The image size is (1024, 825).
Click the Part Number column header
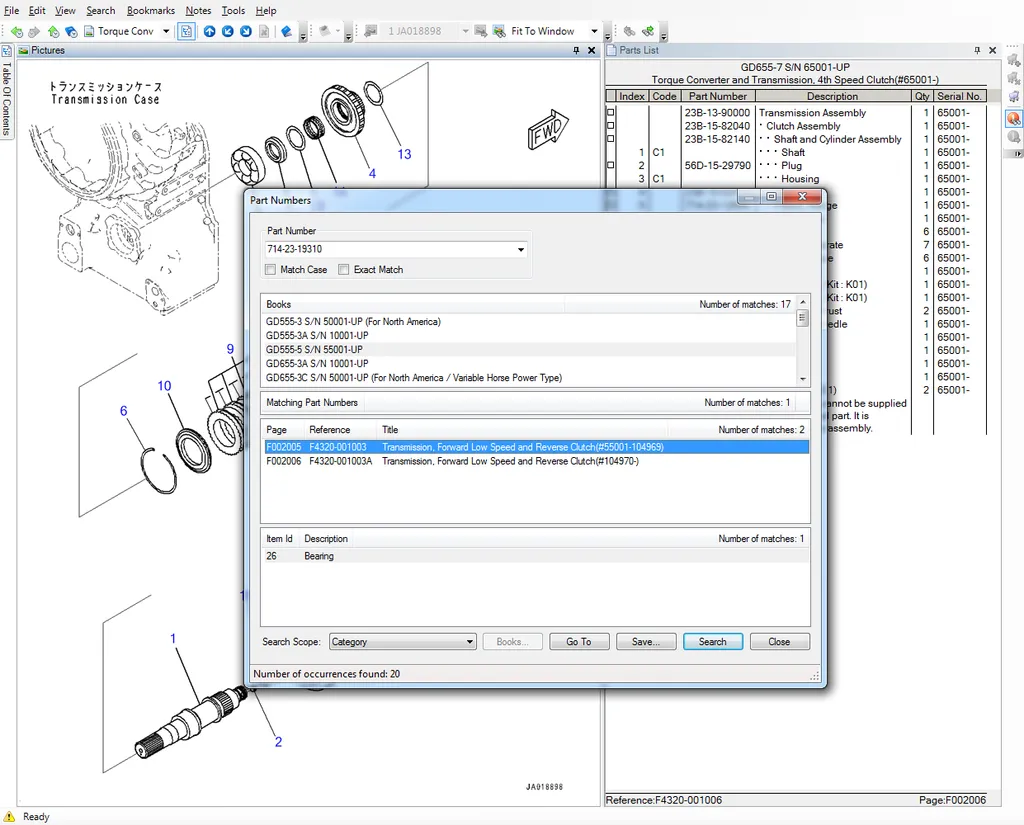[x=717, y=96]
